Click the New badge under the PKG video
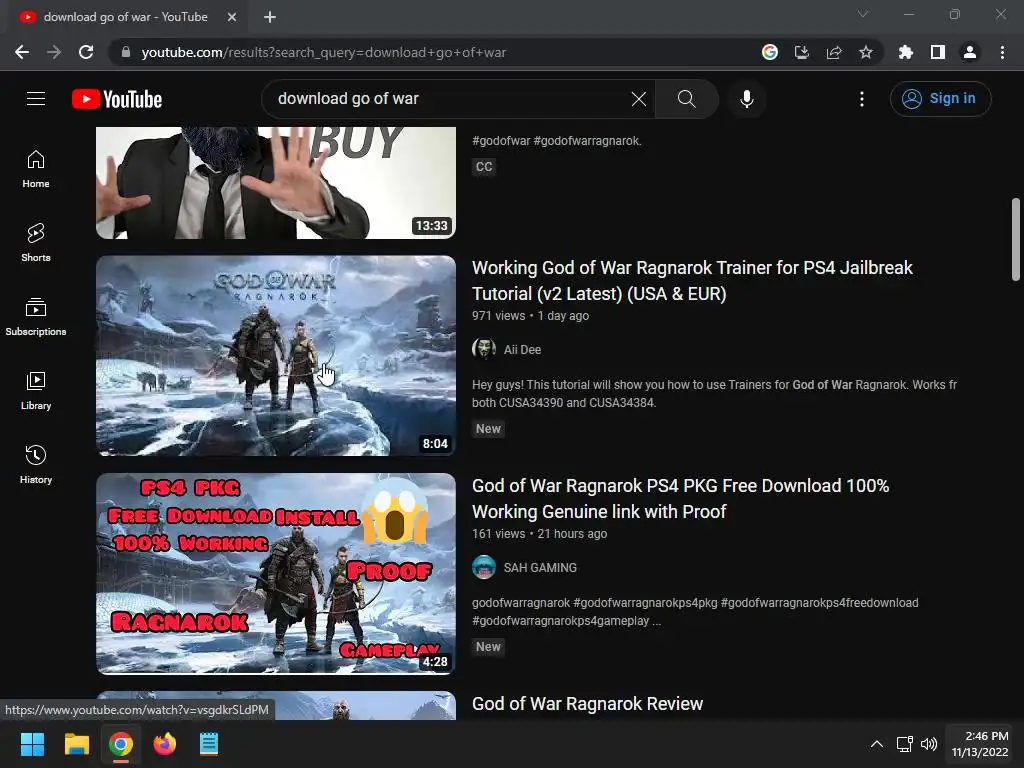The height and width of the screenshot is (768, 1024). (488, 647)
